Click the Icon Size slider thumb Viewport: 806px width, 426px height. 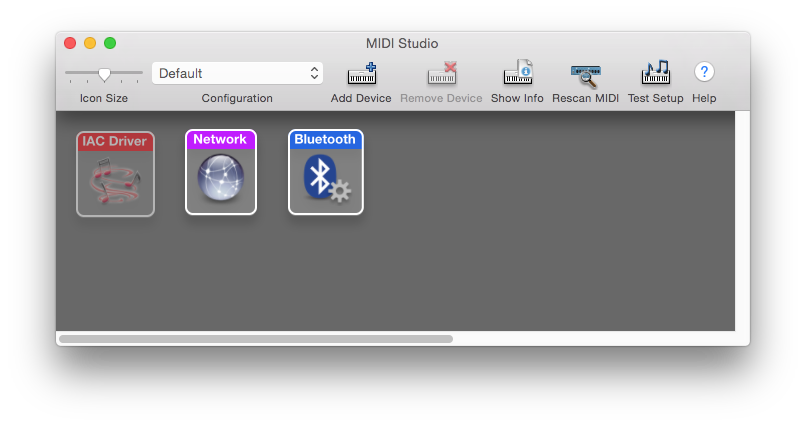point(104,75)
